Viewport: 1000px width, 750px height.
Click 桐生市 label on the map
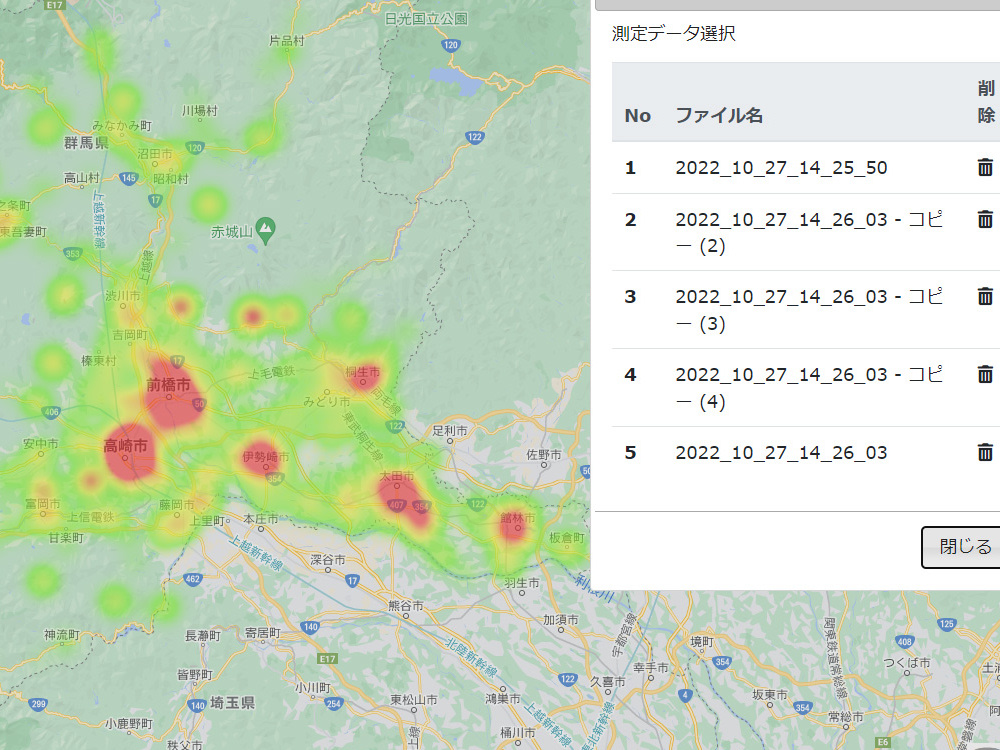tap(362, 372)
